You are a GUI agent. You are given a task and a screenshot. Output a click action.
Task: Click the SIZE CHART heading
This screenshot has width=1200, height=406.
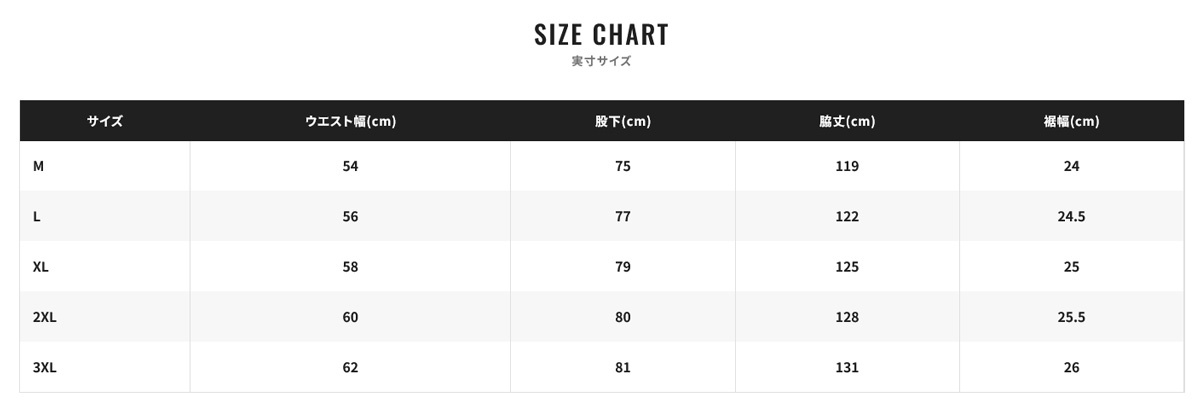click(601, 34)
